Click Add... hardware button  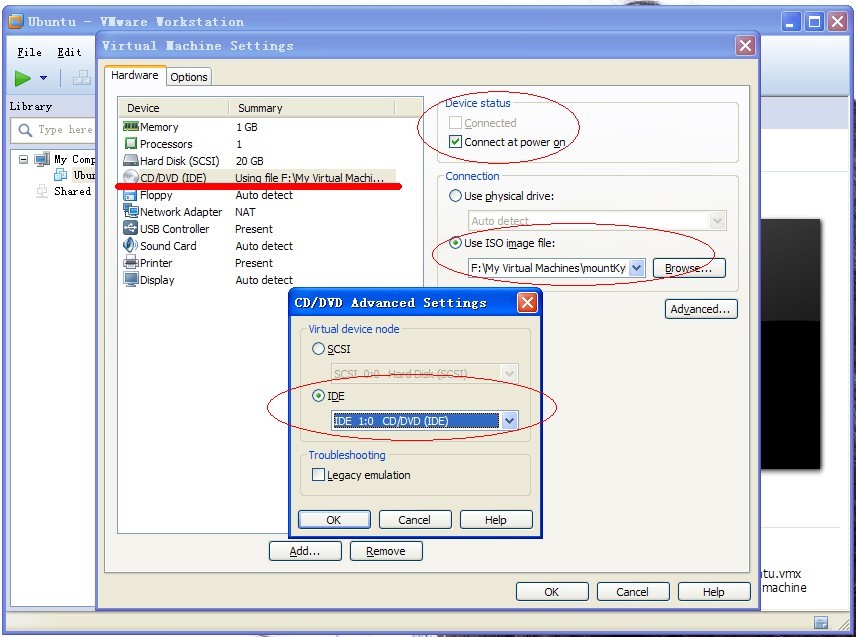(x=305, y=551)
